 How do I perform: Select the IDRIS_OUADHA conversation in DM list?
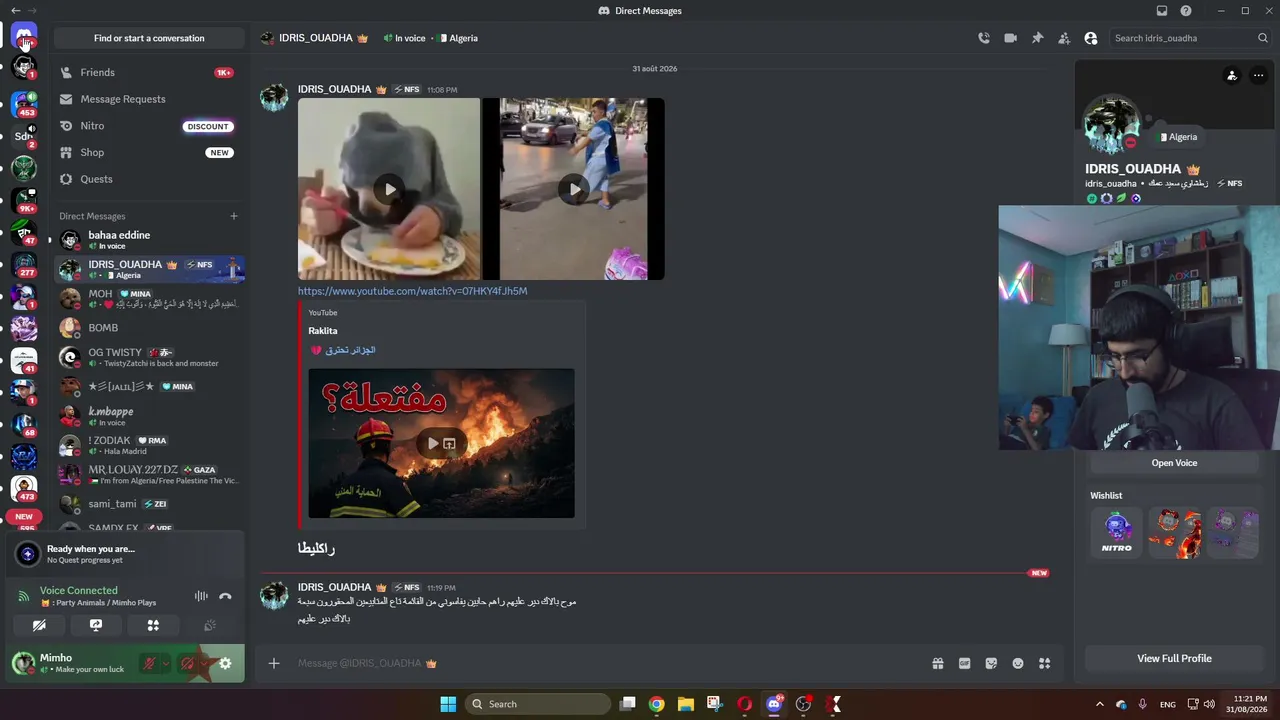pyautogui.click(x=150, y=269)
